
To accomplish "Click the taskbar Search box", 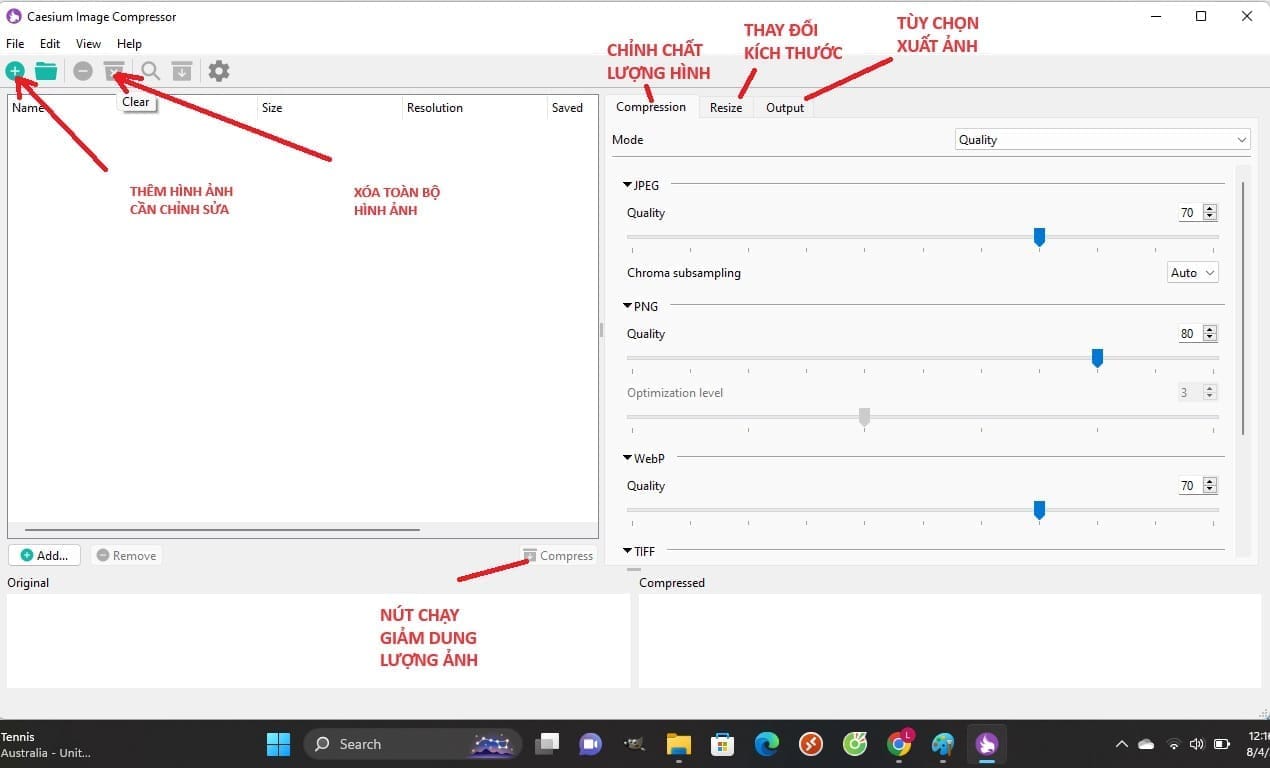I will point(412,744).
